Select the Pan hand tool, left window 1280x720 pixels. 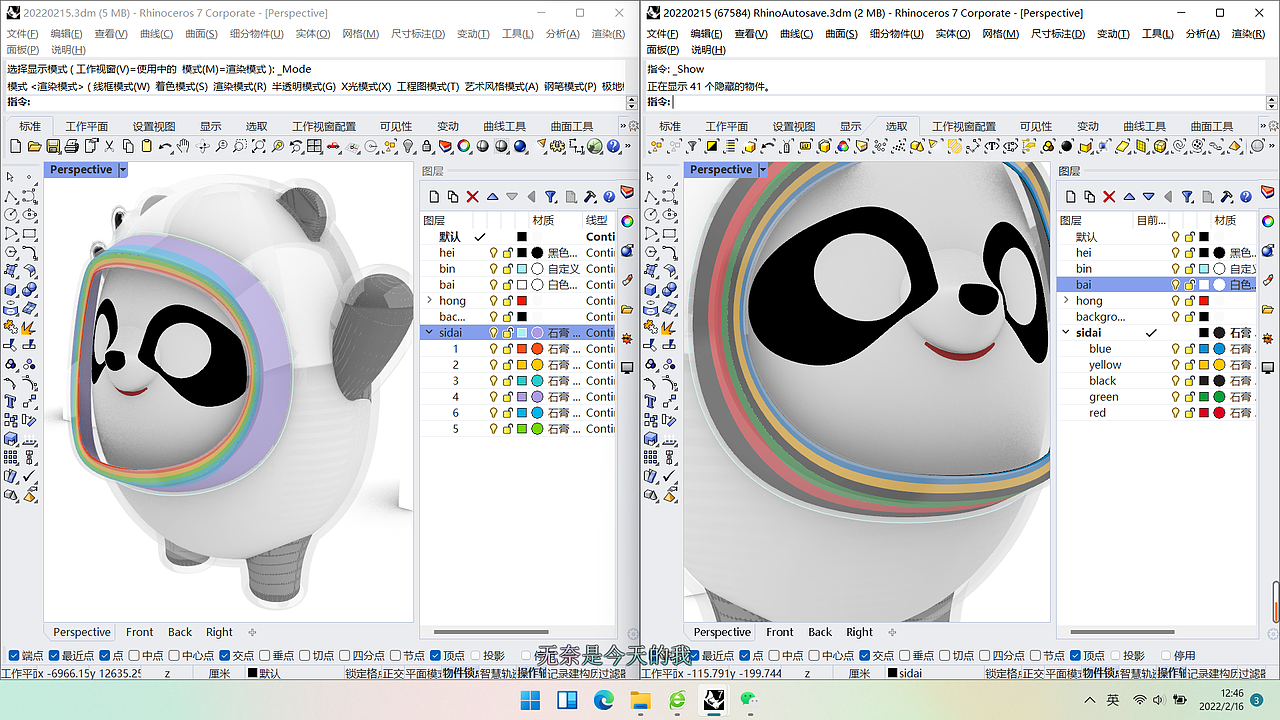(x=183, y=146)
